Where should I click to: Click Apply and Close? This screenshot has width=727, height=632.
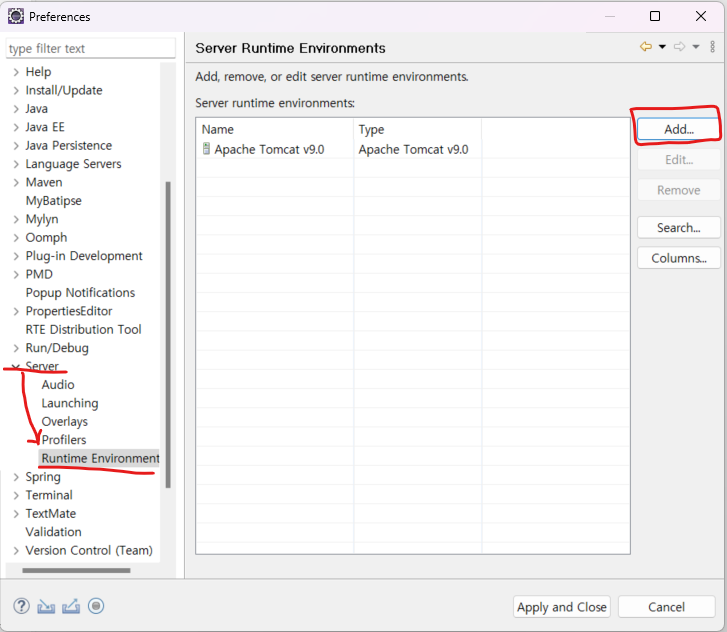tap(561, 607)
